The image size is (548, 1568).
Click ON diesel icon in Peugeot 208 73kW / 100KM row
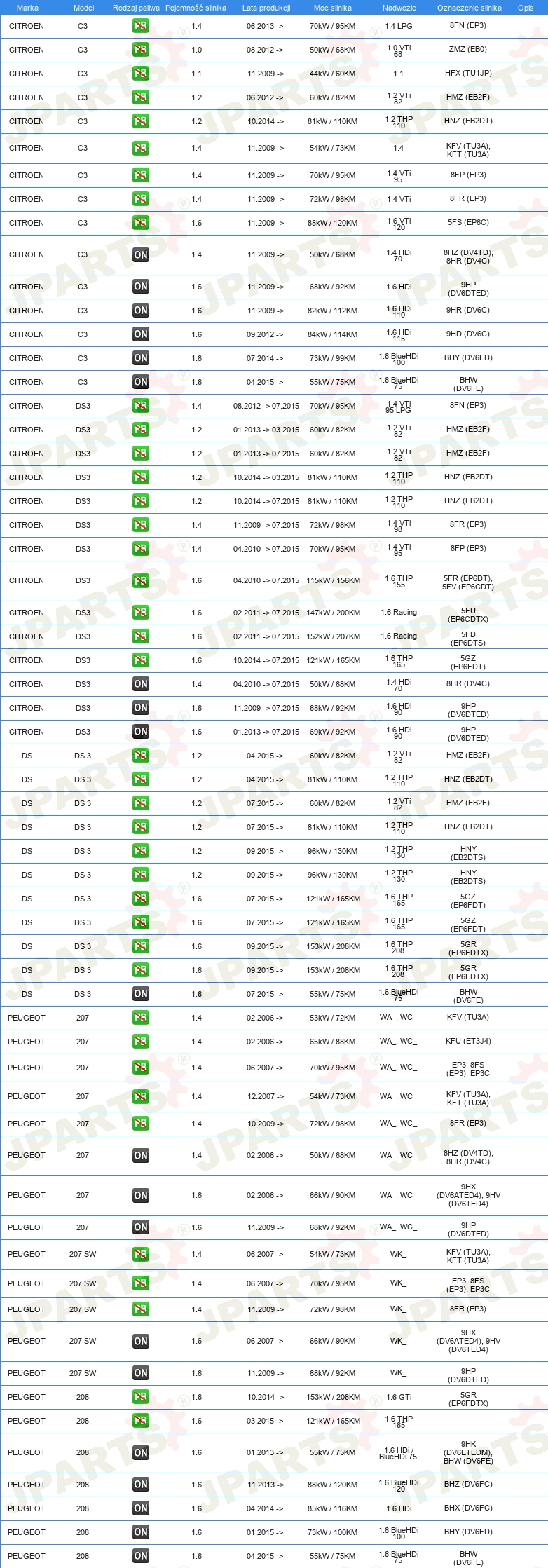[x=141, y=1532]
